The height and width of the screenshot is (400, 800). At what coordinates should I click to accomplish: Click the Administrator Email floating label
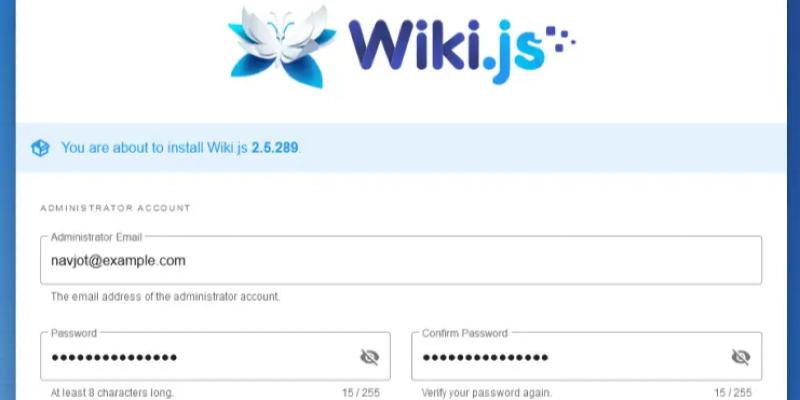pos(96,237)
